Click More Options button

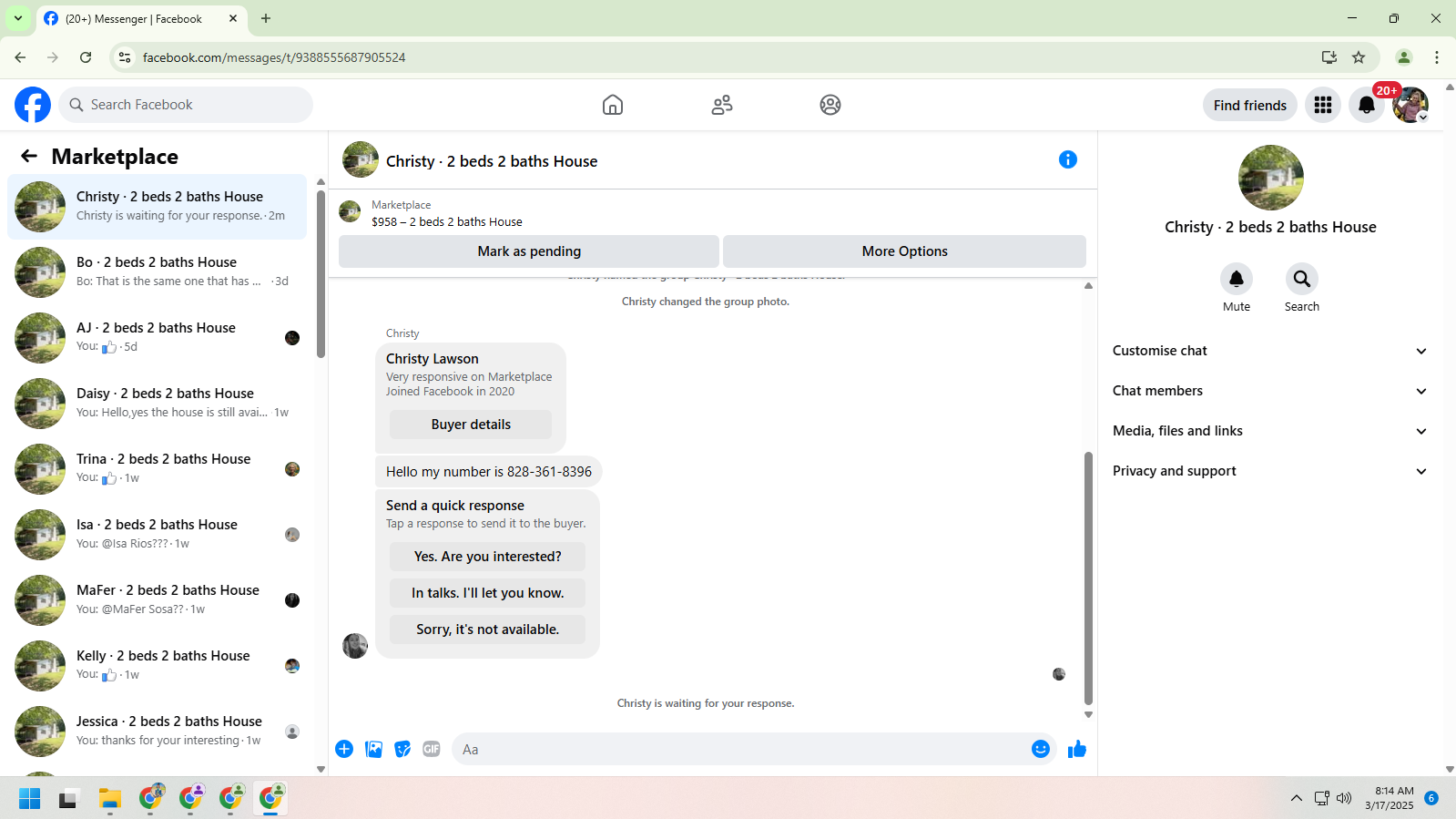[x=904, y=251]
